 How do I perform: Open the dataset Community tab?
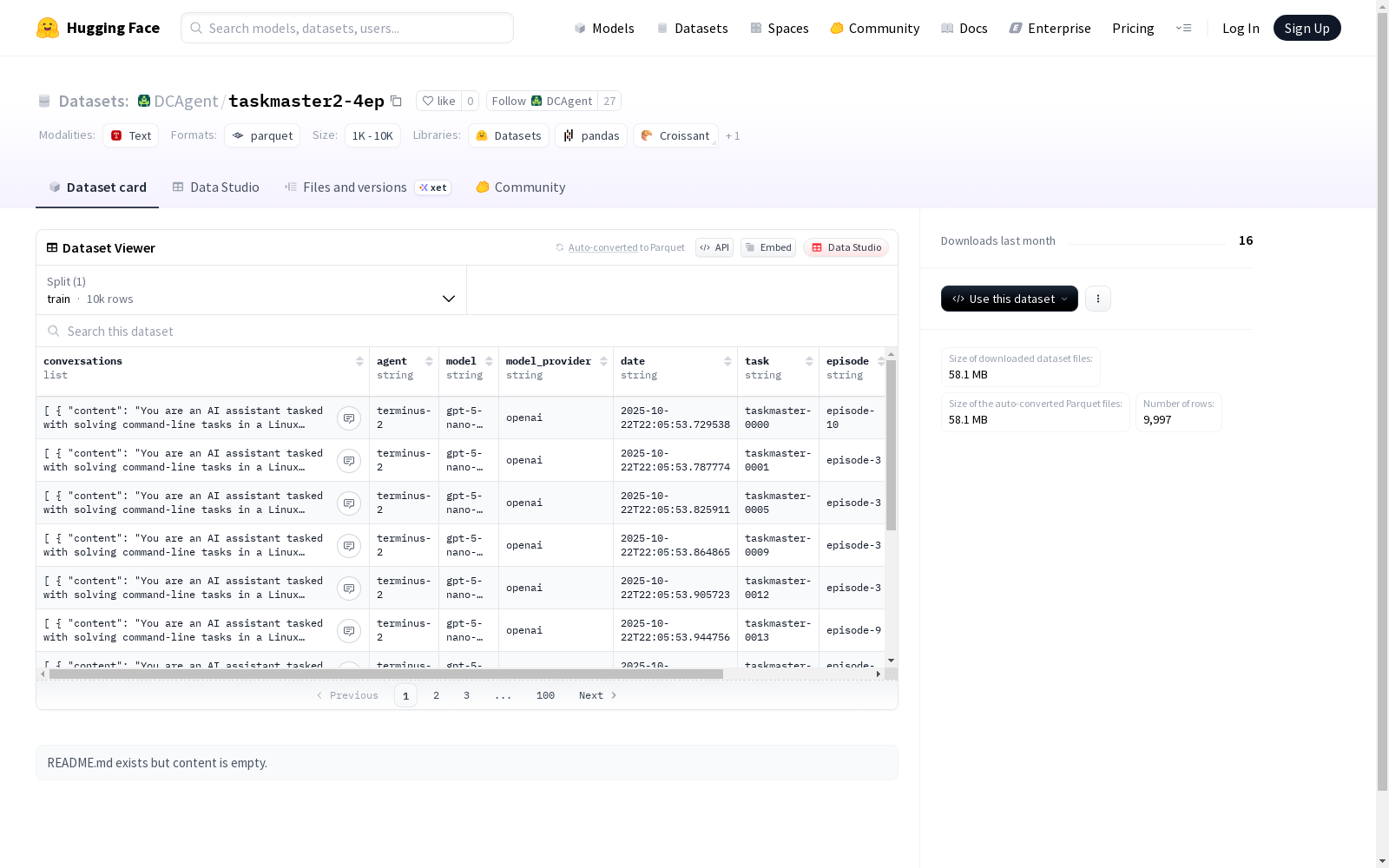(521, 187)
